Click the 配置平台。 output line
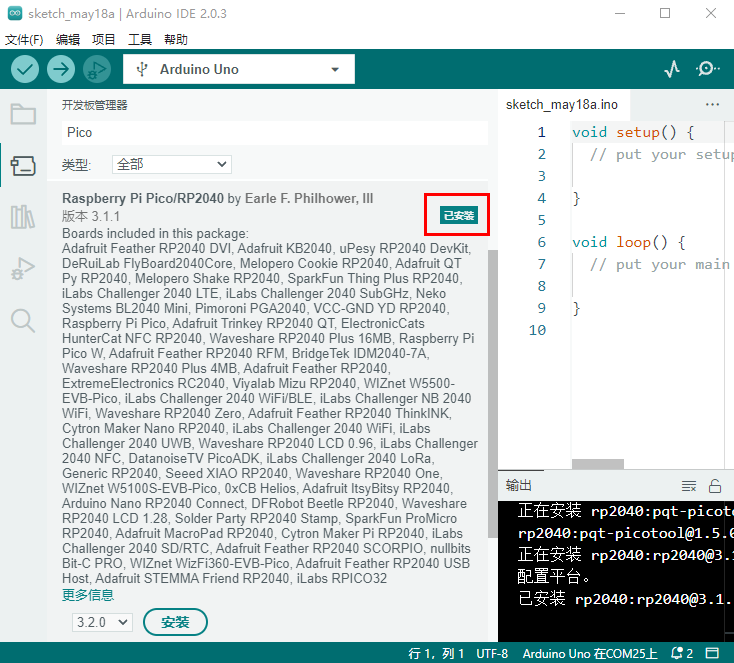This screenshot has width=734, height=663. [554, 576]
